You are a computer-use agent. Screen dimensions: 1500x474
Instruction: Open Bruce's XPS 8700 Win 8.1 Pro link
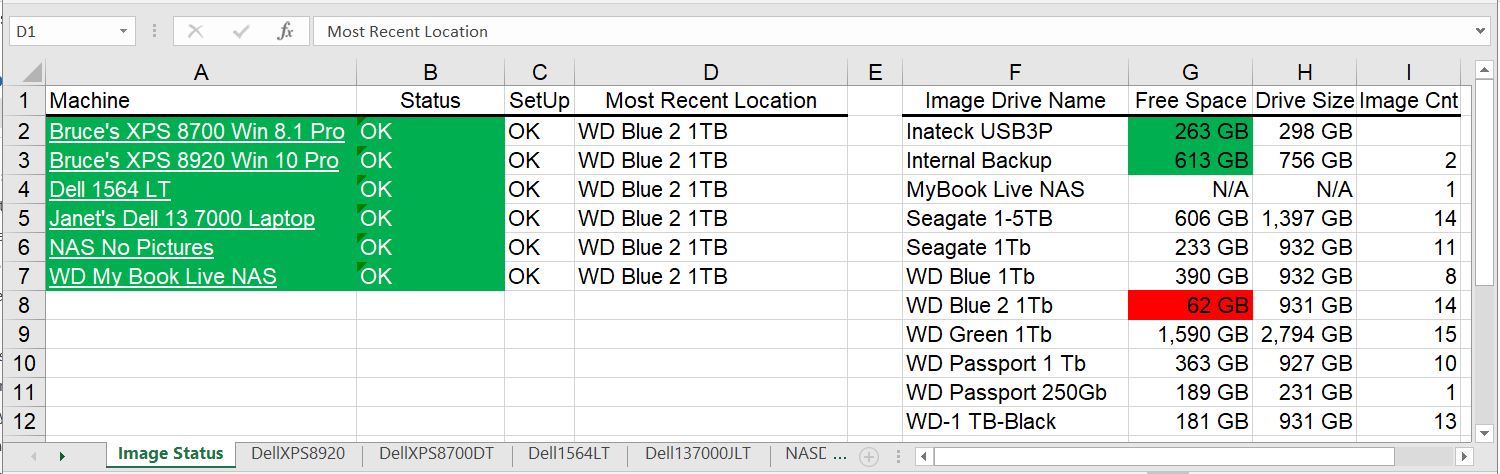click(197, 132)
